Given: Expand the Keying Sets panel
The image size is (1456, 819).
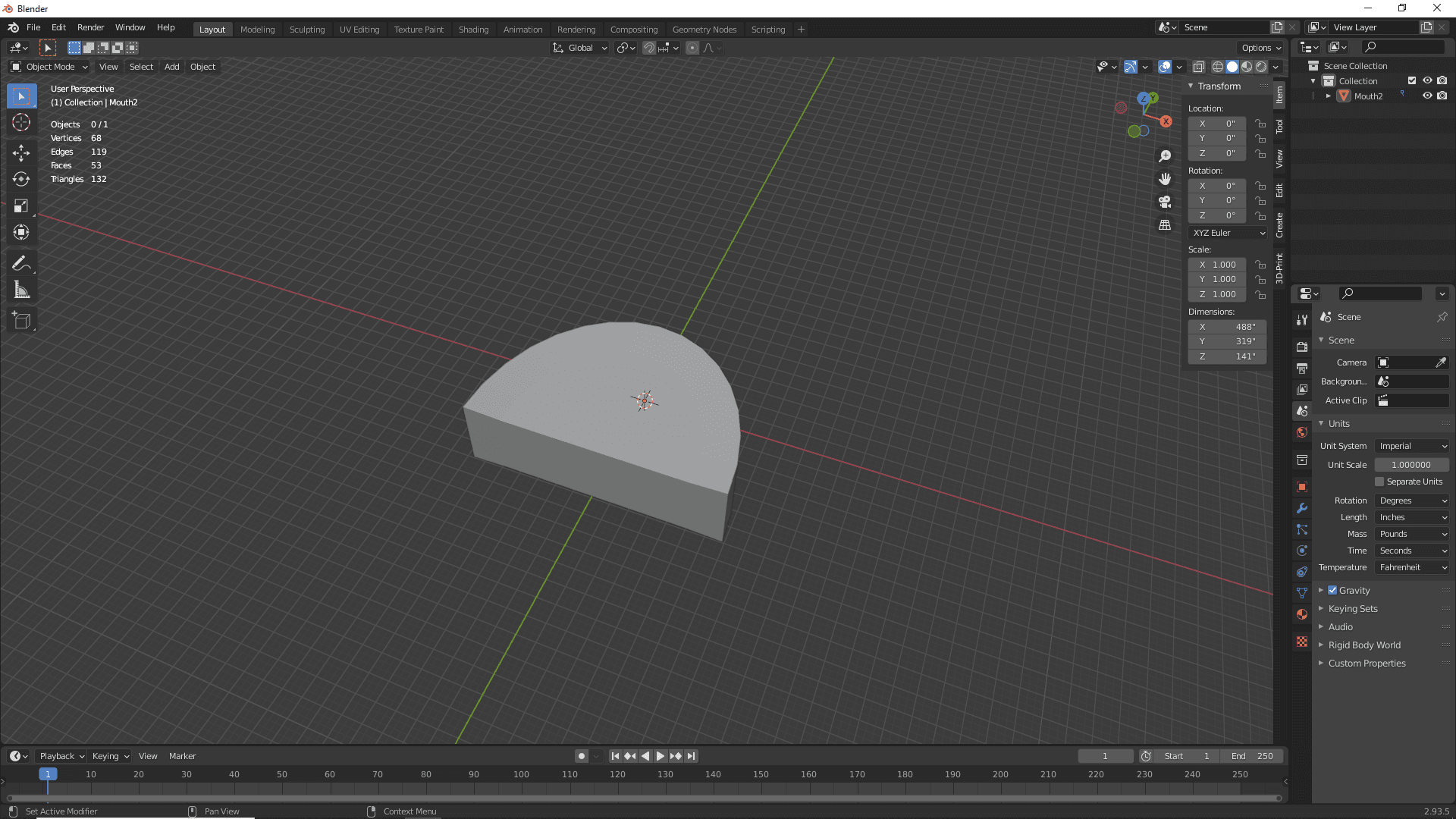Looking at the screenshot, I should pyautogui.click(x=1353, y=608).
